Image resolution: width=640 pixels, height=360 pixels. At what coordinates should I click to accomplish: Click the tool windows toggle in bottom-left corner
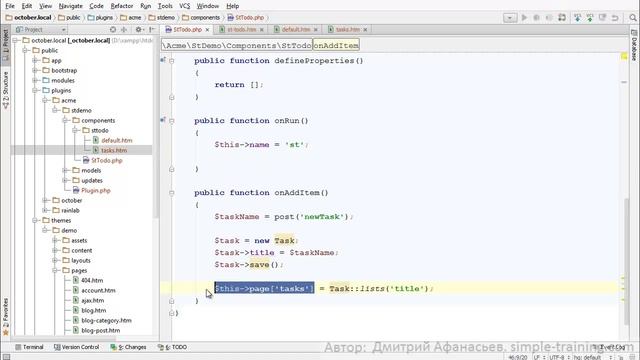point(6,357)
